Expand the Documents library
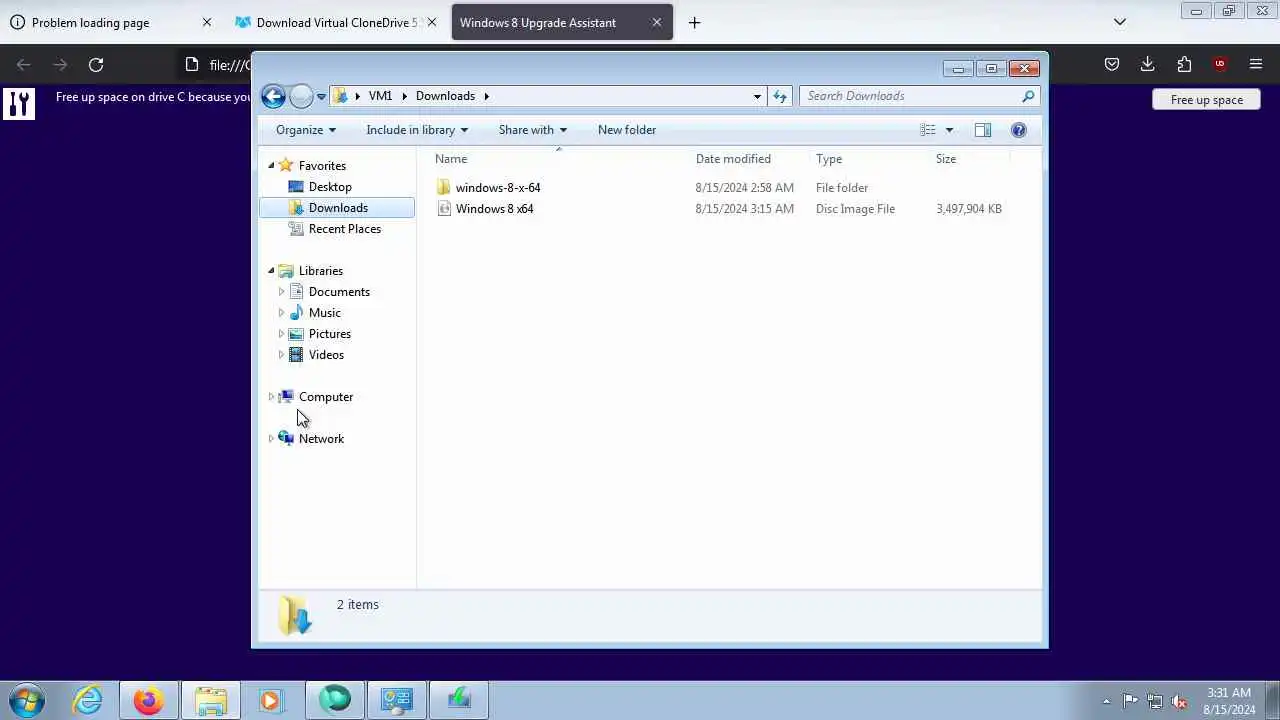 point(281,292)
